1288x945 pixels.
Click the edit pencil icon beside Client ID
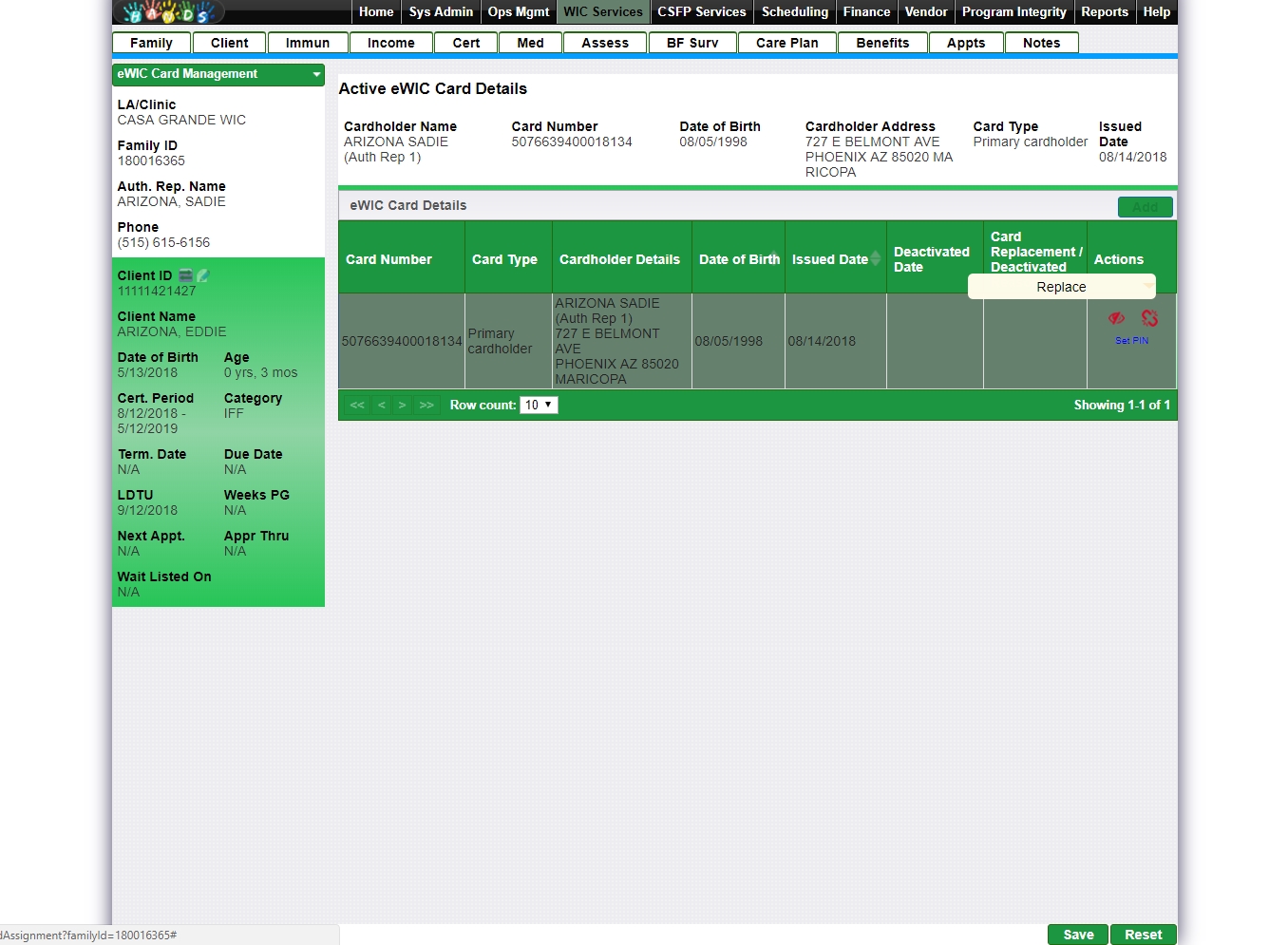click(x=203, y=275)
